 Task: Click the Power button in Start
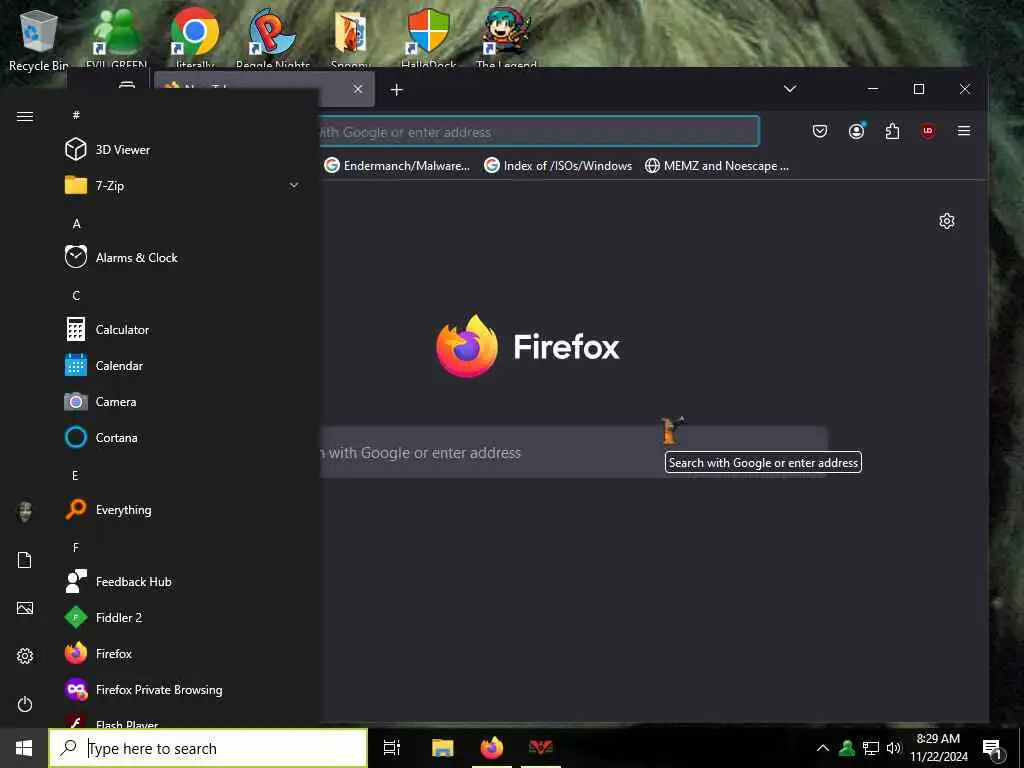pos(25,704)
